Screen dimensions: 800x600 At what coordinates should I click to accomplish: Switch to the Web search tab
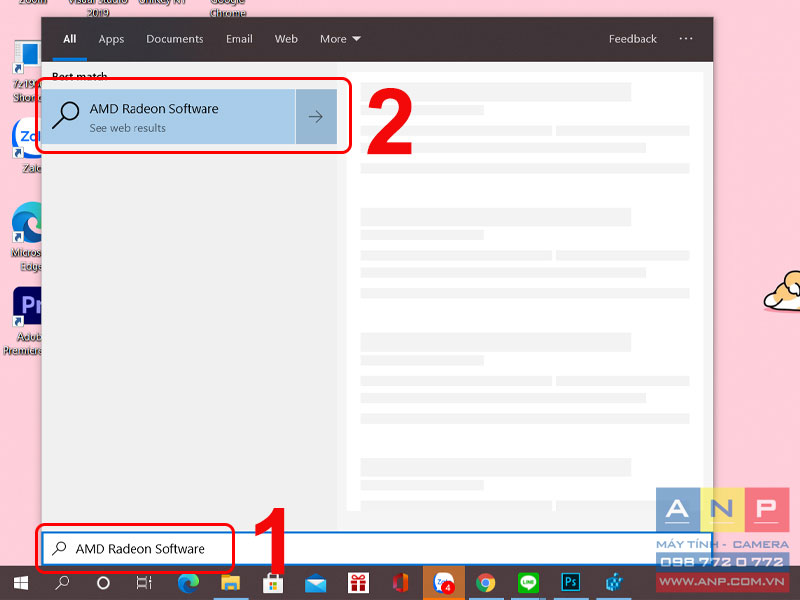(286, 39)
